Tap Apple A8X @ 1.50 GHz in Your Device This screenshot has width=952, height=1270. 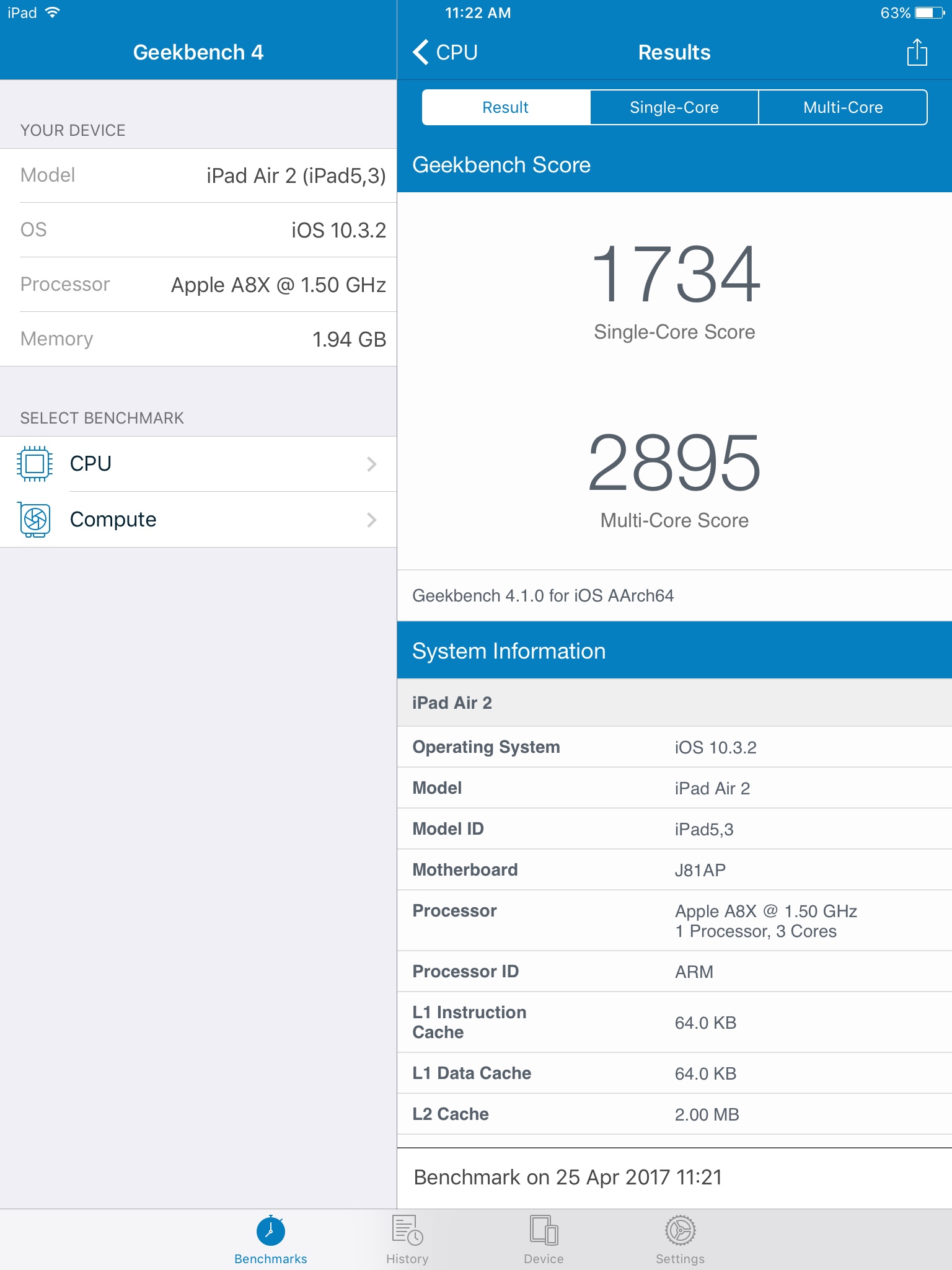tap(278, 285)
